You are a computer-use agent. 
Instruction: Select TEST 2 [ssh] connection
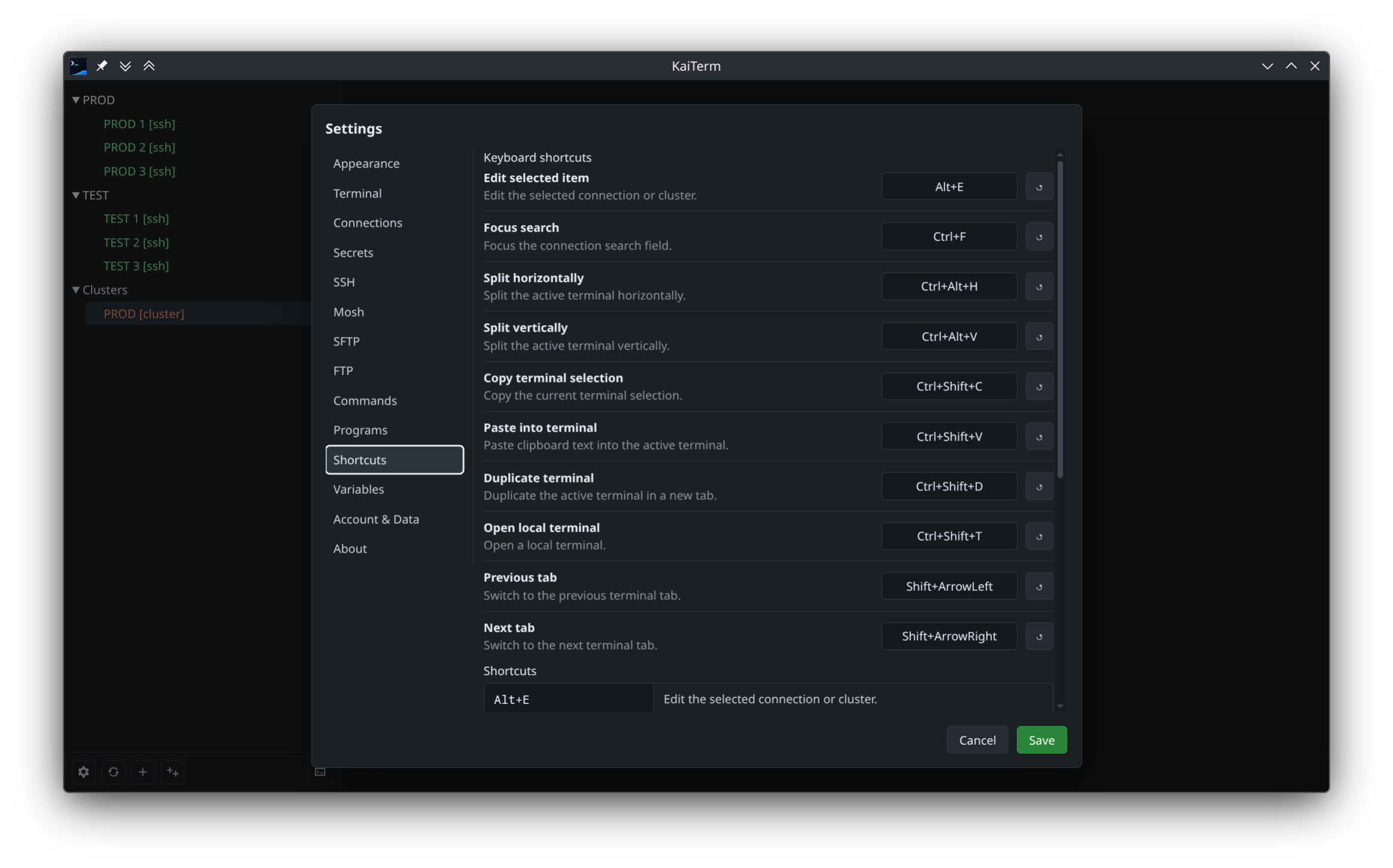point(136,242)
